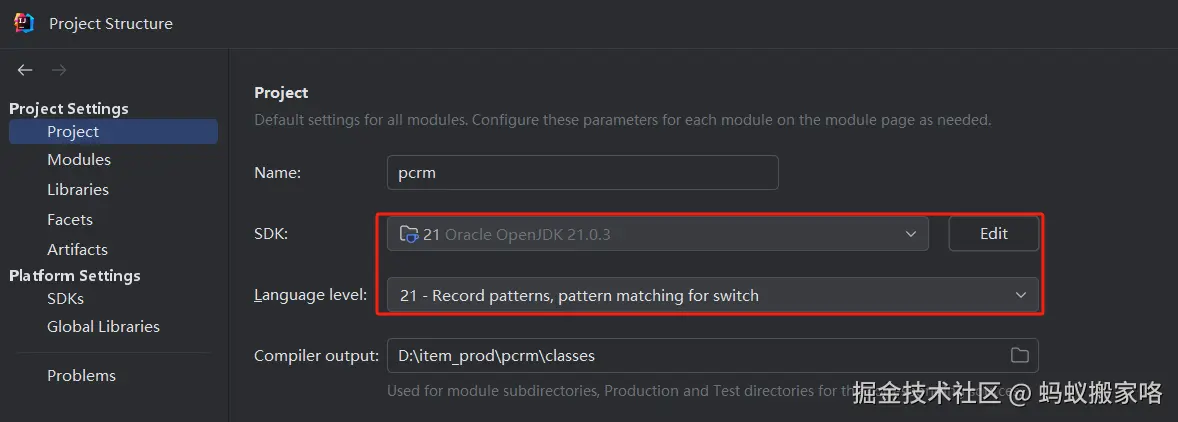Click the SDK folder icon in dropdown
1178x422 pixels.
click(x=408, y=234)
